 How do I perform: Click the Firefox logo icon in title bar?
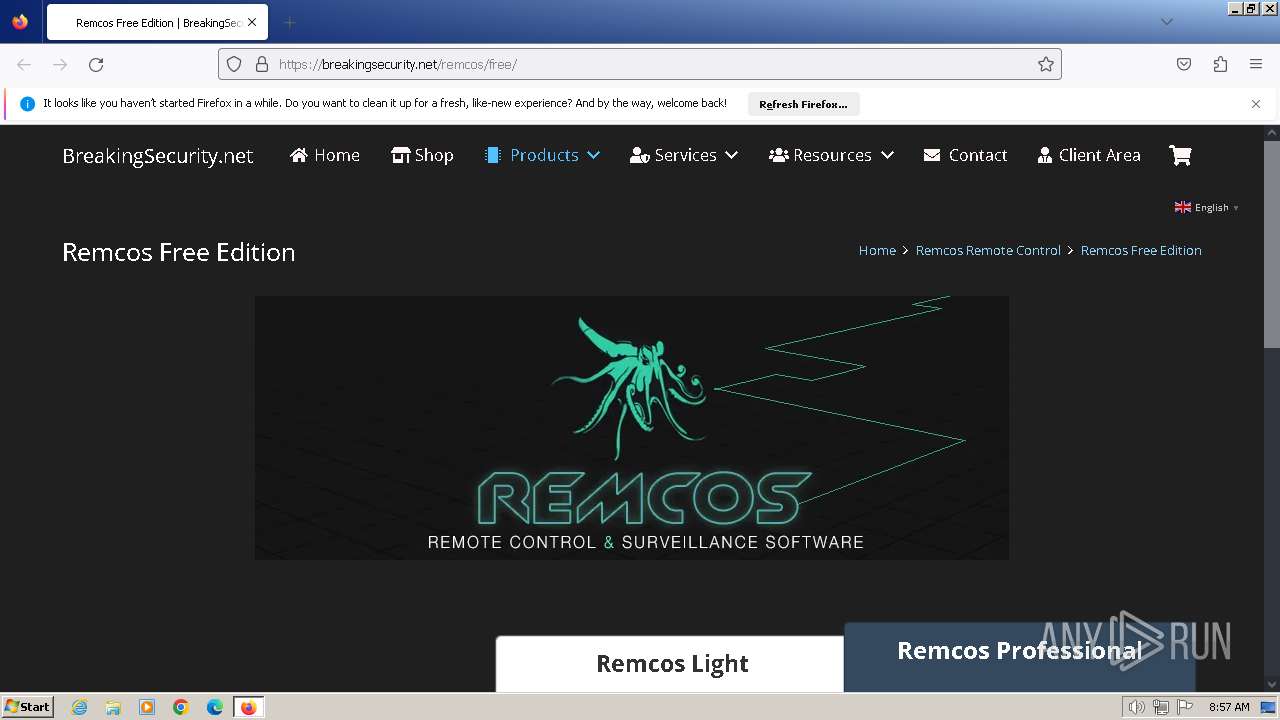click(x=20, y=22)
